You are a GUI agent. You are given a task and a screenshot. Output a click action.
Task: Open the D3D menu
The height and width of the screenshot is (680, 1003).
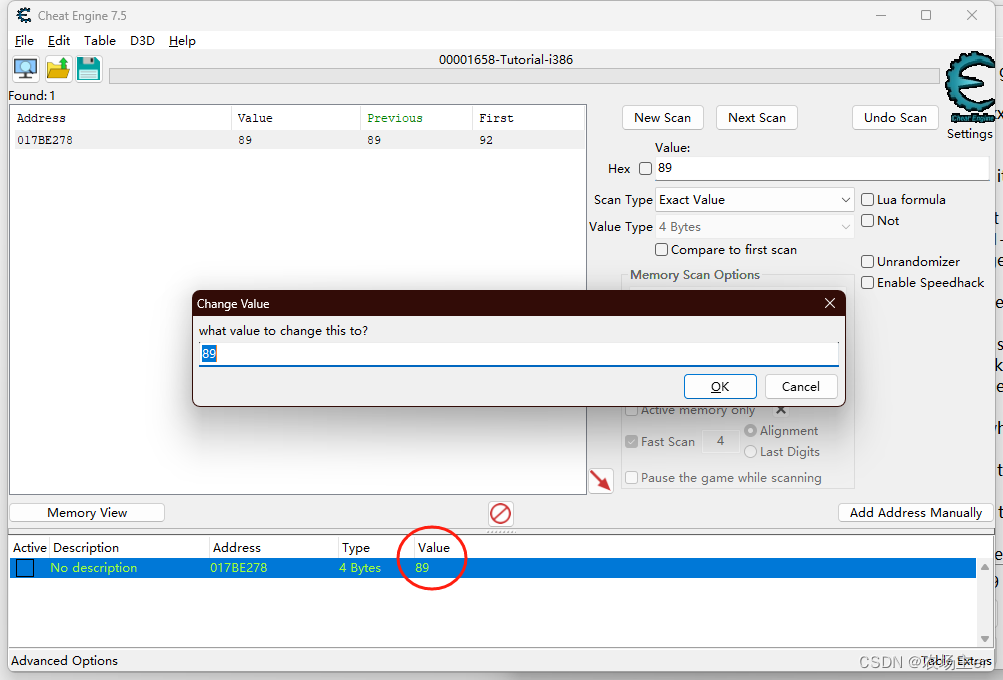pyautogui.click(x=142, y=40)
